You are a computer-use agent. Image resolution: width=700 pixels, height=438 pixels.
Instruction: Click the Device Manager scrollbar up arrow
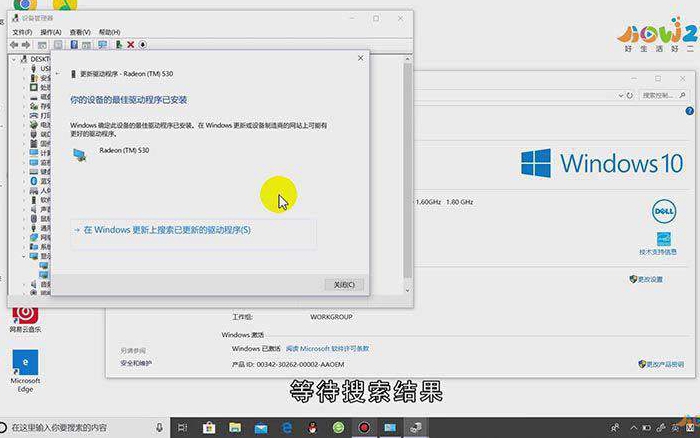pyautogui.click(x=407, y=59)
